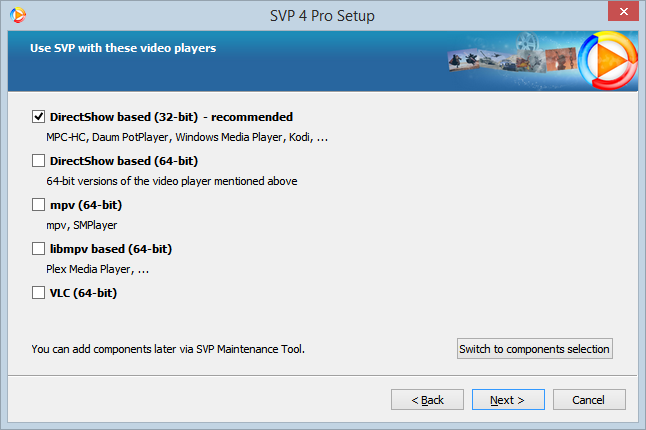Select the libmpv based (64-bit) checkbox
The width and height of the screenshot is (646, 430).
pyautogui.click(x=39, y=249)
